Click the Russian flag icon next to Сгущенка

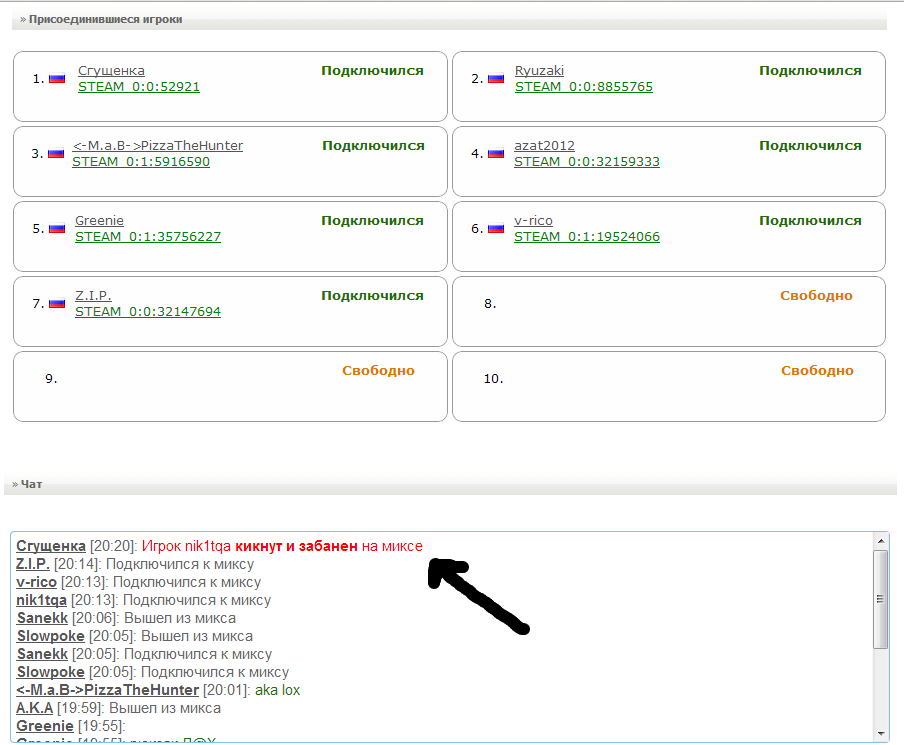[57, 78]
